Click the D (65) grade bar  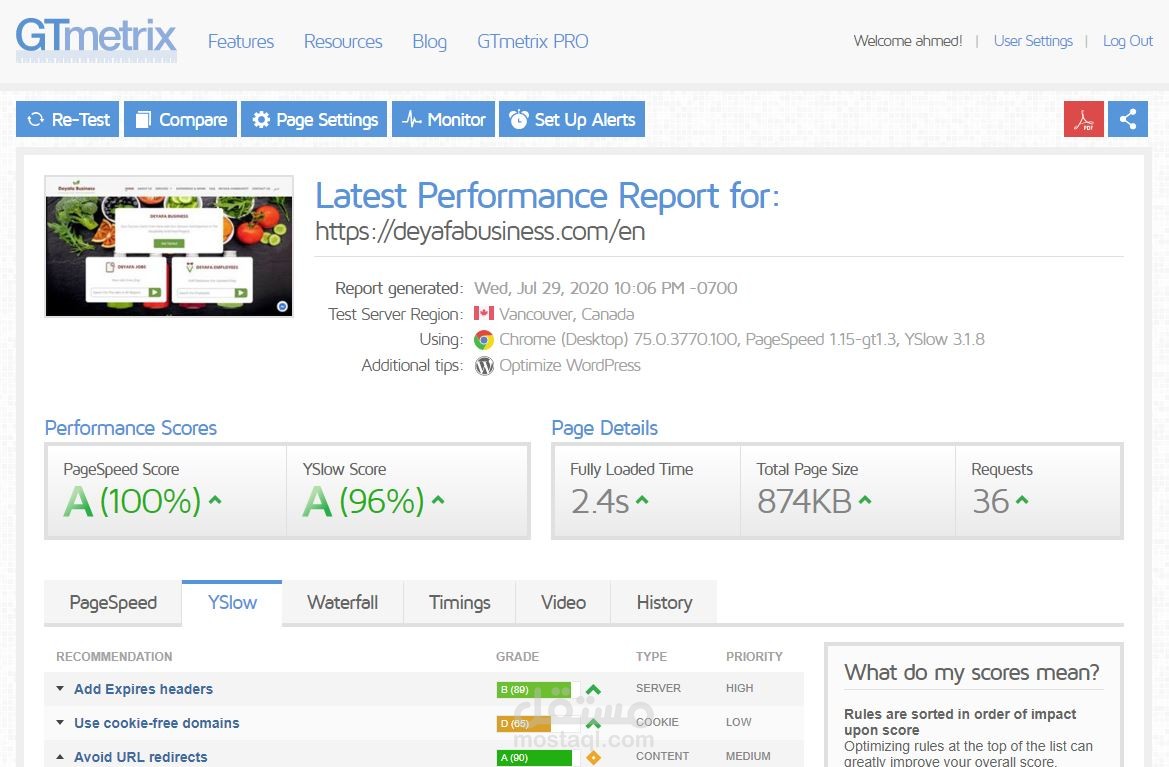click(524, 723)
